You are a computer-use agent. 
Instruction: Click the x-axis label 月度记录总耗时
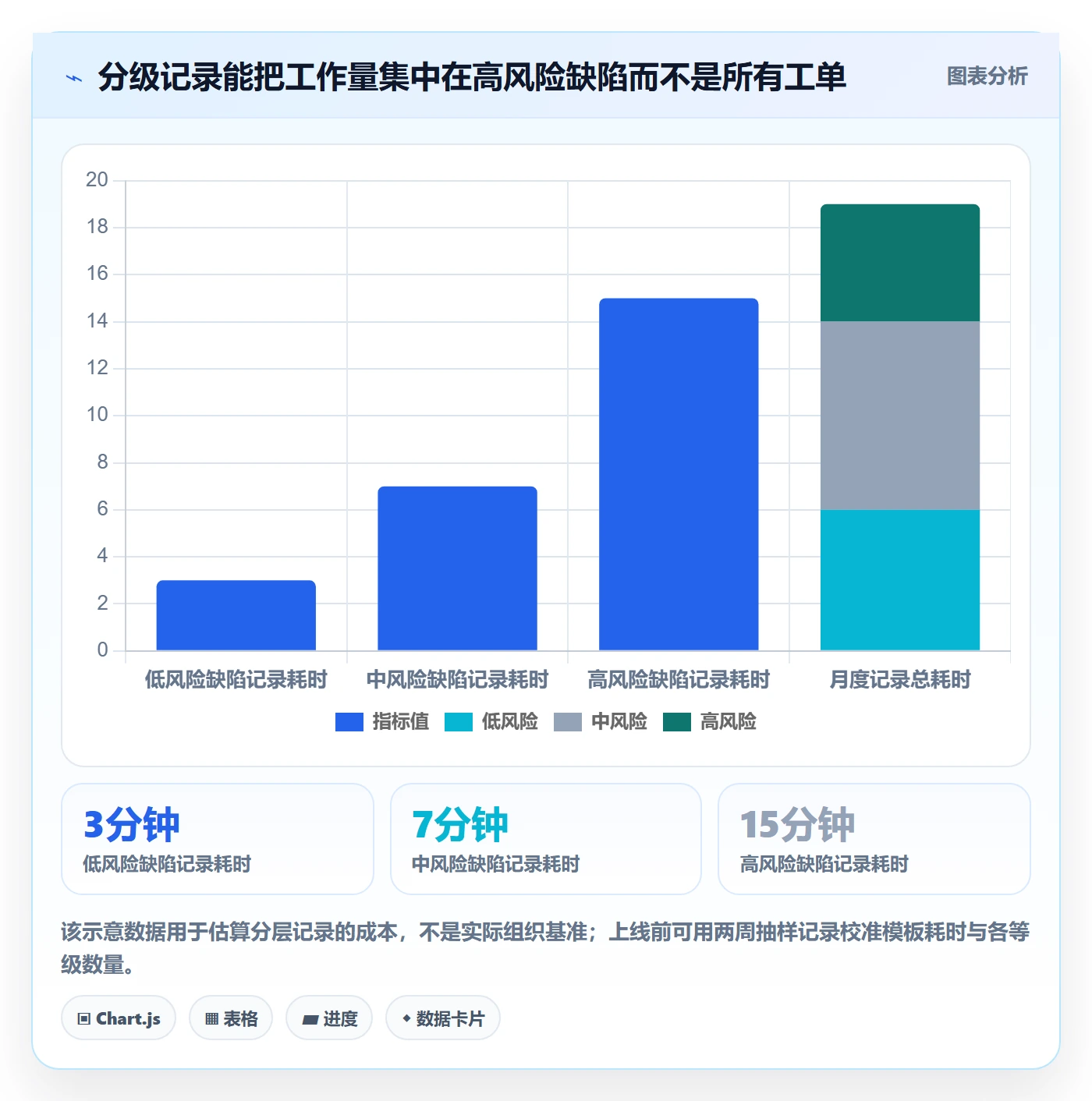click(x=900, y=680)
